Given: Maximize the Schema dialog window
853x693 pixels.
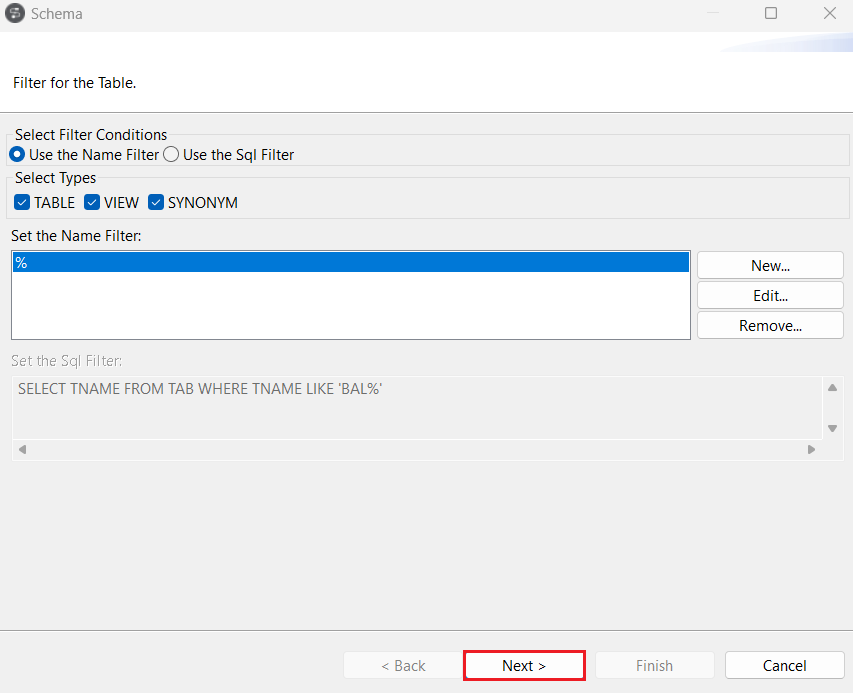Looking at the screenshot, I should tap(771, 14).
